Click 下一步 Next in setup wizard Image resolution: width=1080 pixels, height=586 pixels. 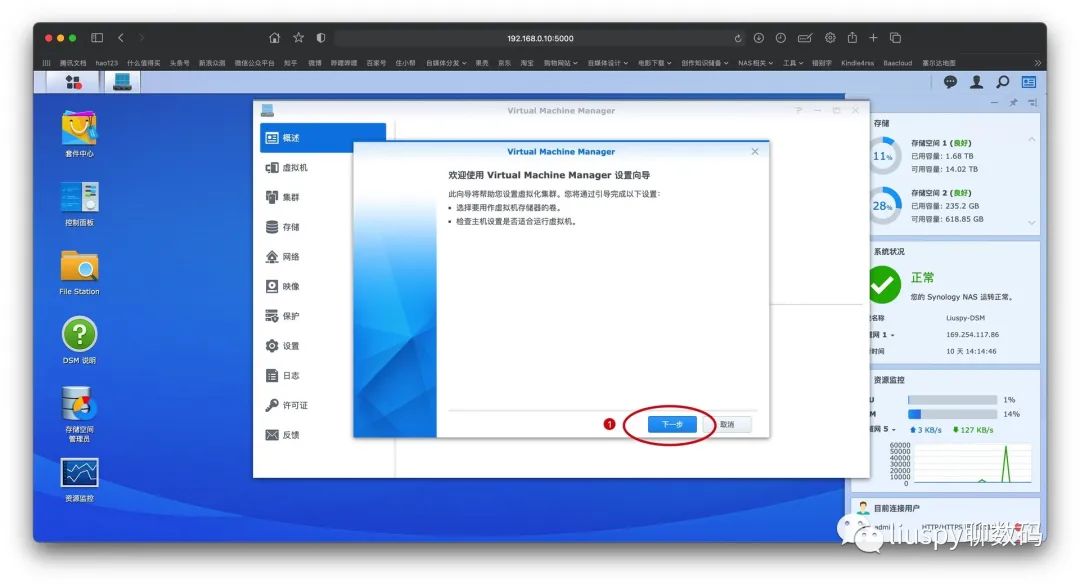coord(672,424)
